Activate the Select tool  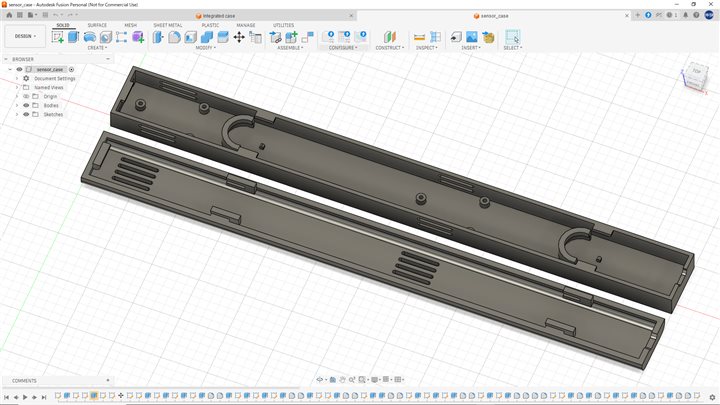click(x=512, y=37)
